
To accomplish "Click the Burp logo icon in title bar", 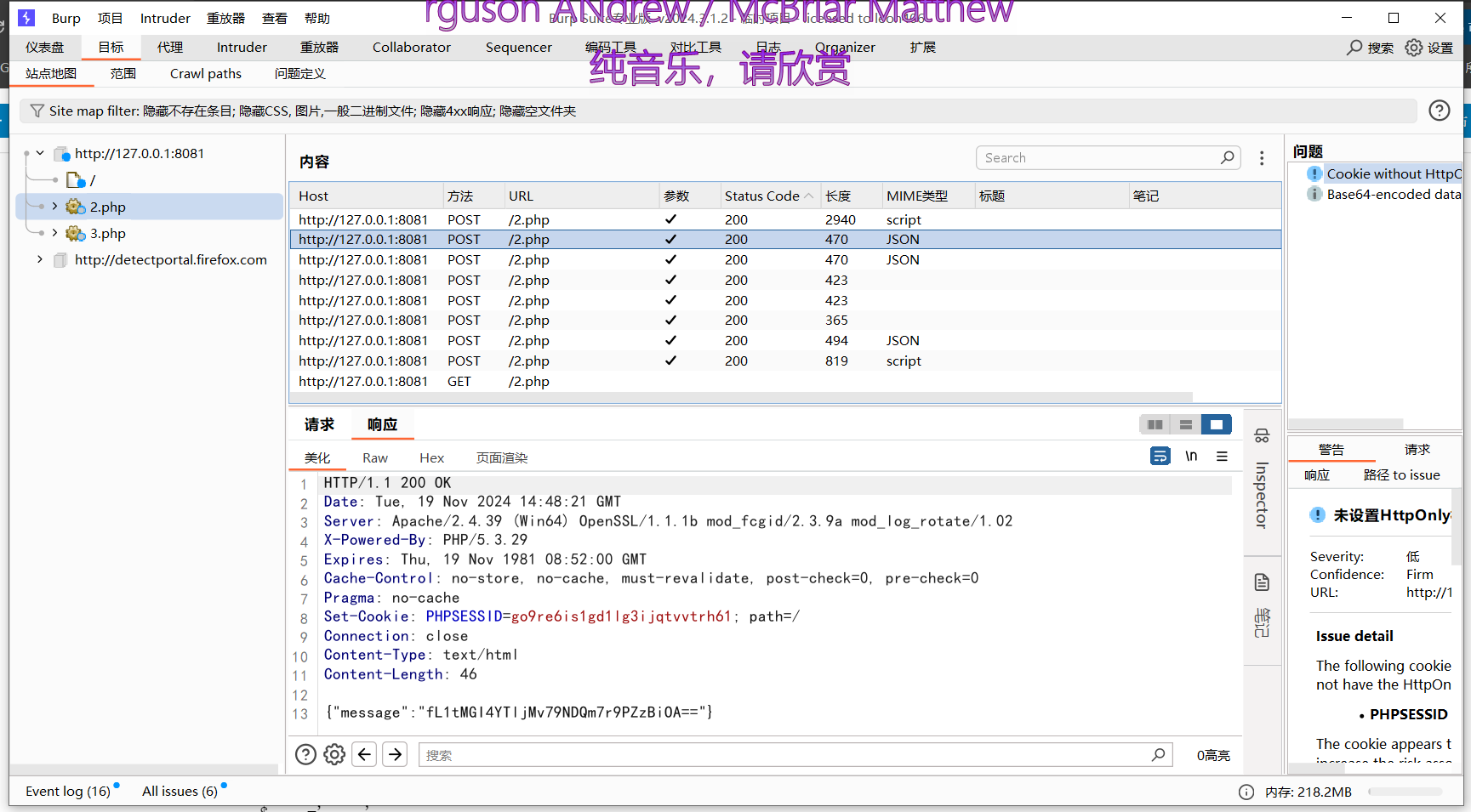I will [x=26, y=18].
